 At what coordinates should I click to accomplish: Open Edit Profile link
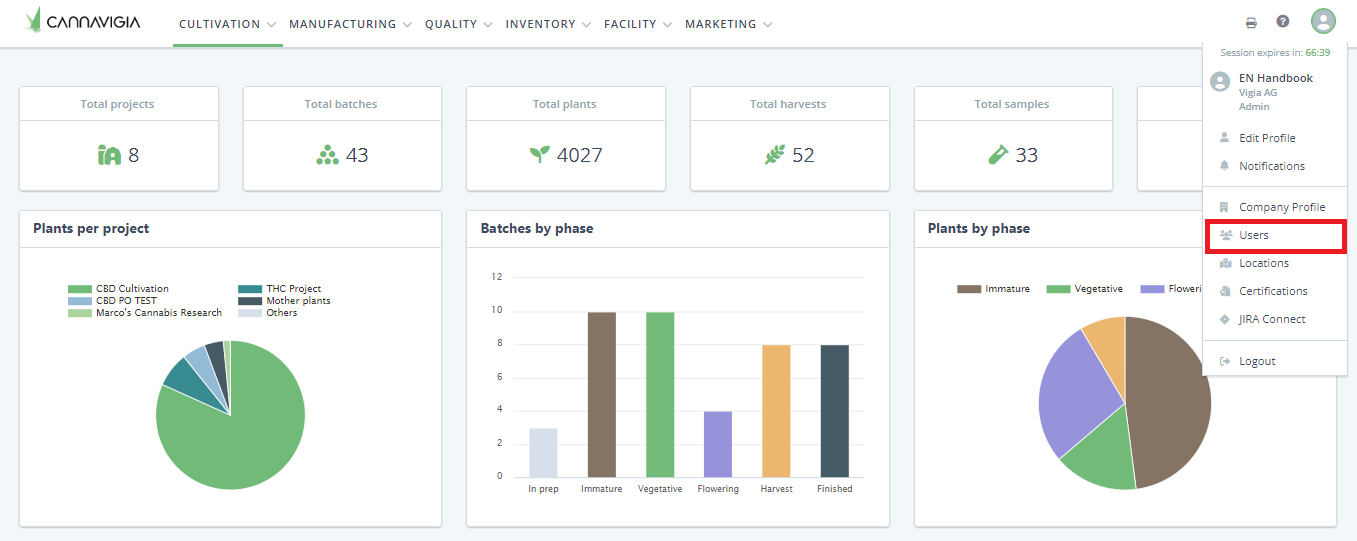[1266, 138]
